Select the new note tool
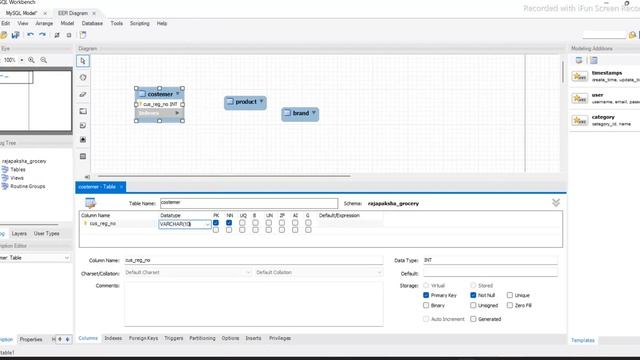Image resolution: width=640 pixels, height=360 pixels. (83, 125)
